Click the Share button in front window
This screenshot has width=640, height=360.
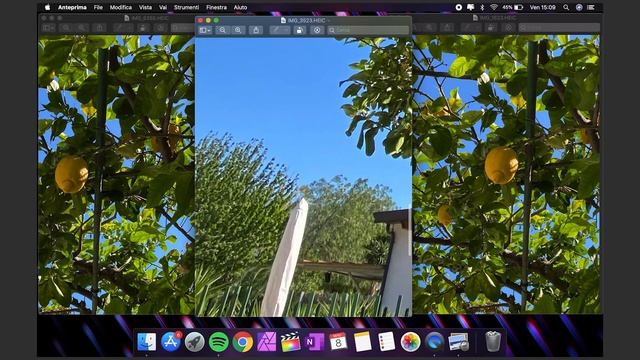(256, 30)
